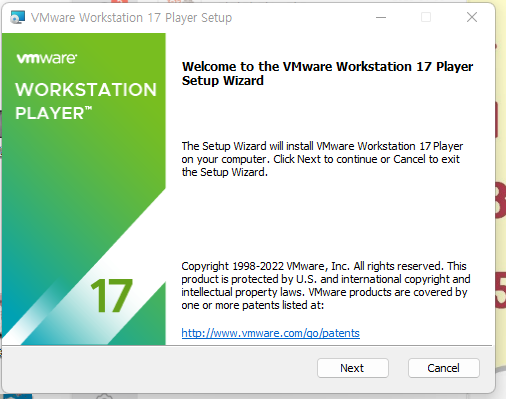Click the 'The Setup Wizard will install' paragraph

322,159
